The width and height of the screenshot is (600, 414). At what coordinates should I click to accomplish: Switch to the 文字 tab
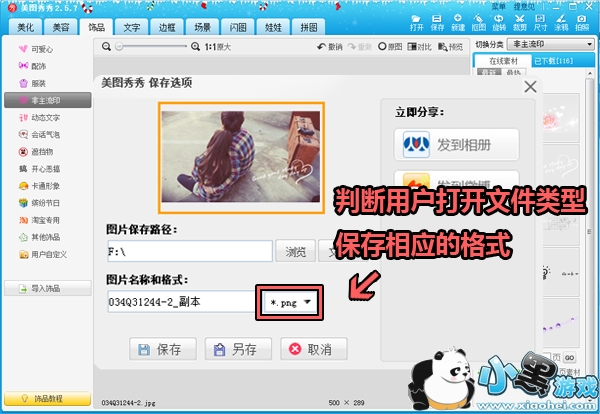tap(132, 27)
